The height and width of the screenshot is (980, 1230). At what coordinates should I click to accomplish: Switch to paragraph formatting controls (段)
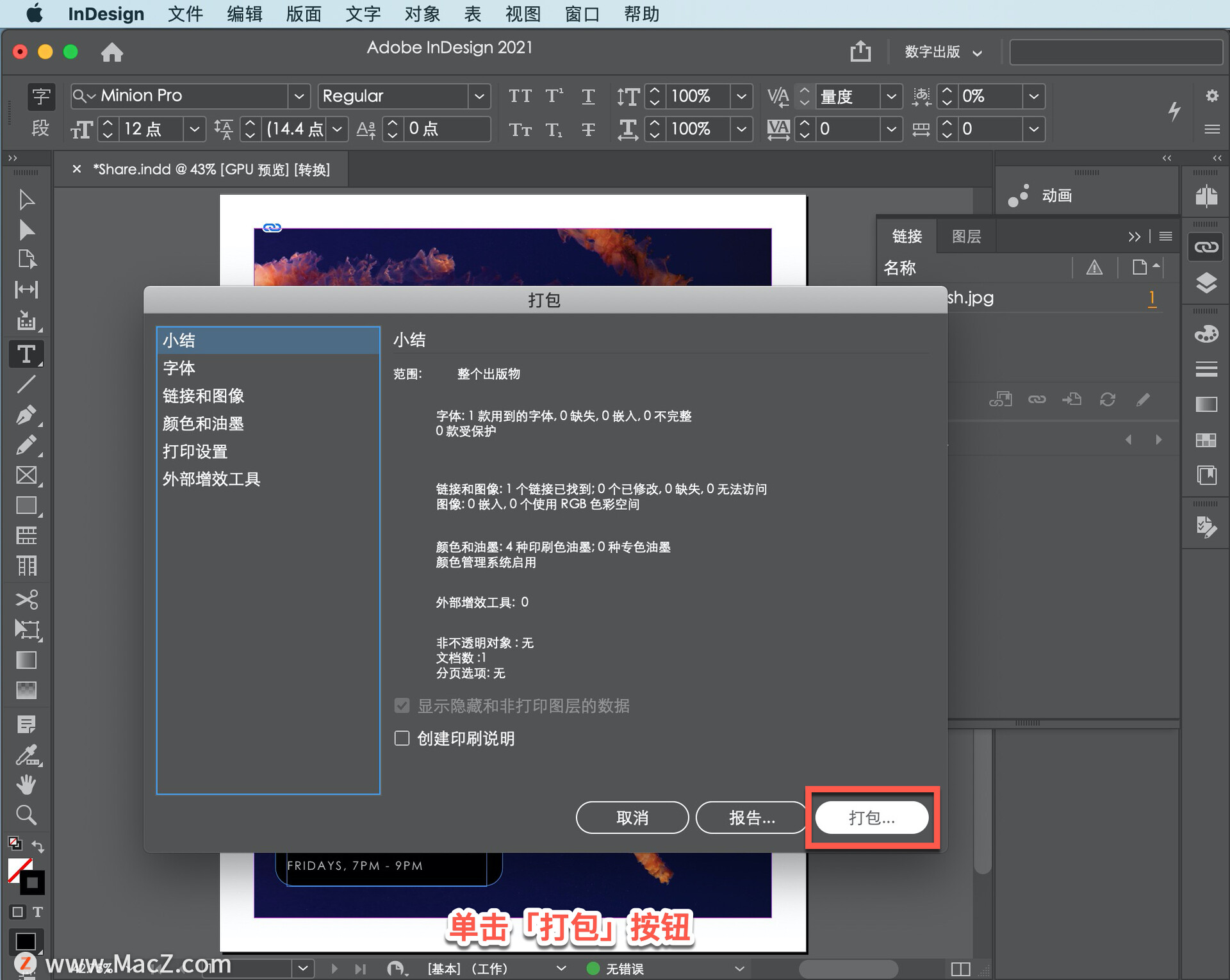(x=41, y=128)
